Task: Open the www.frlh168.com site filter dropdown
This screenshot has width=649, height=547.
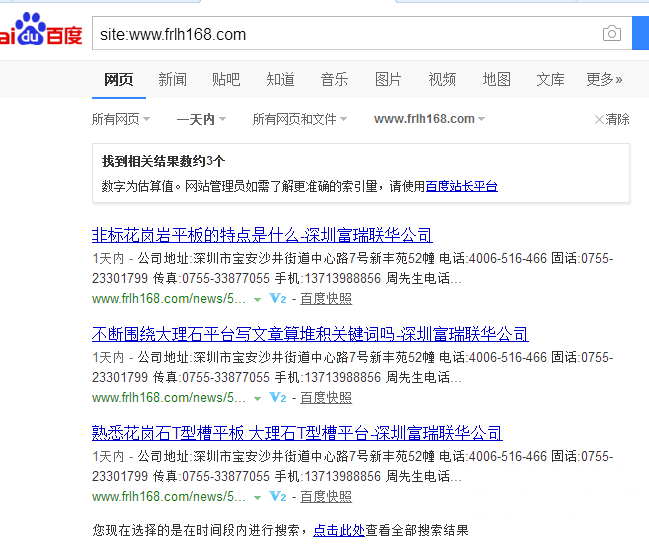Action: click(x=429, y=119)
